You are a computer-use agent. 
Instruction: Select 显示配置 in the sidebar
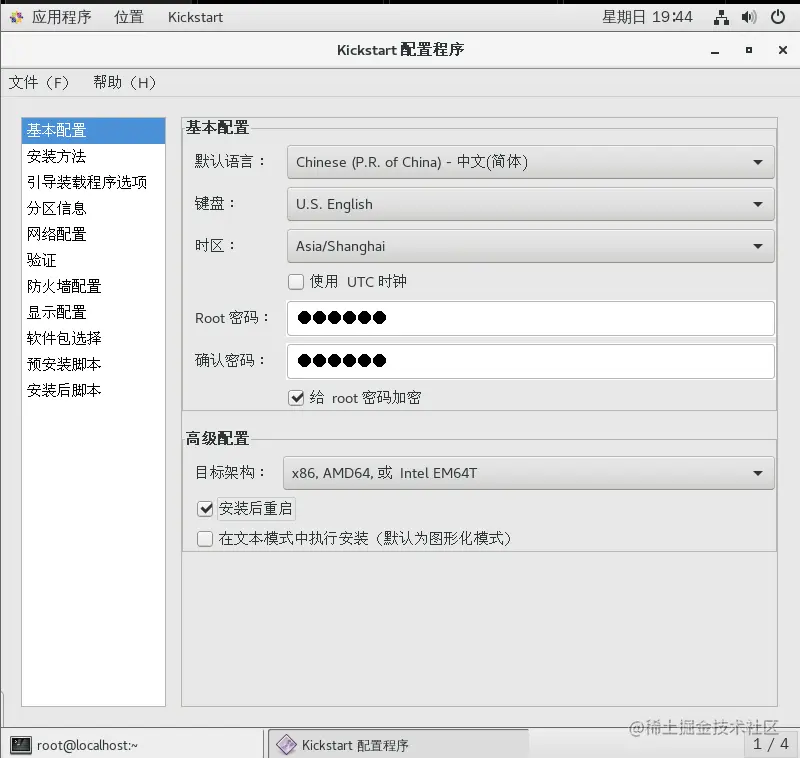[93, 312]
